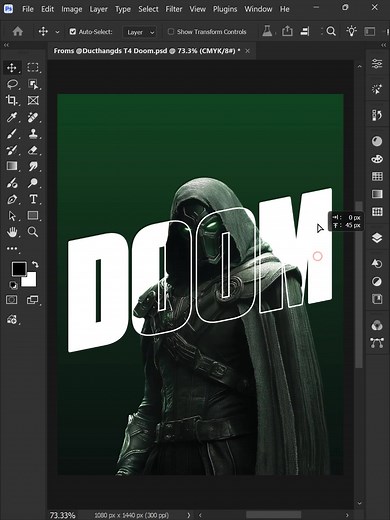Open the Search magnifier in options bar
Viewport: 390px width, 520px height.
click(331, 32)
